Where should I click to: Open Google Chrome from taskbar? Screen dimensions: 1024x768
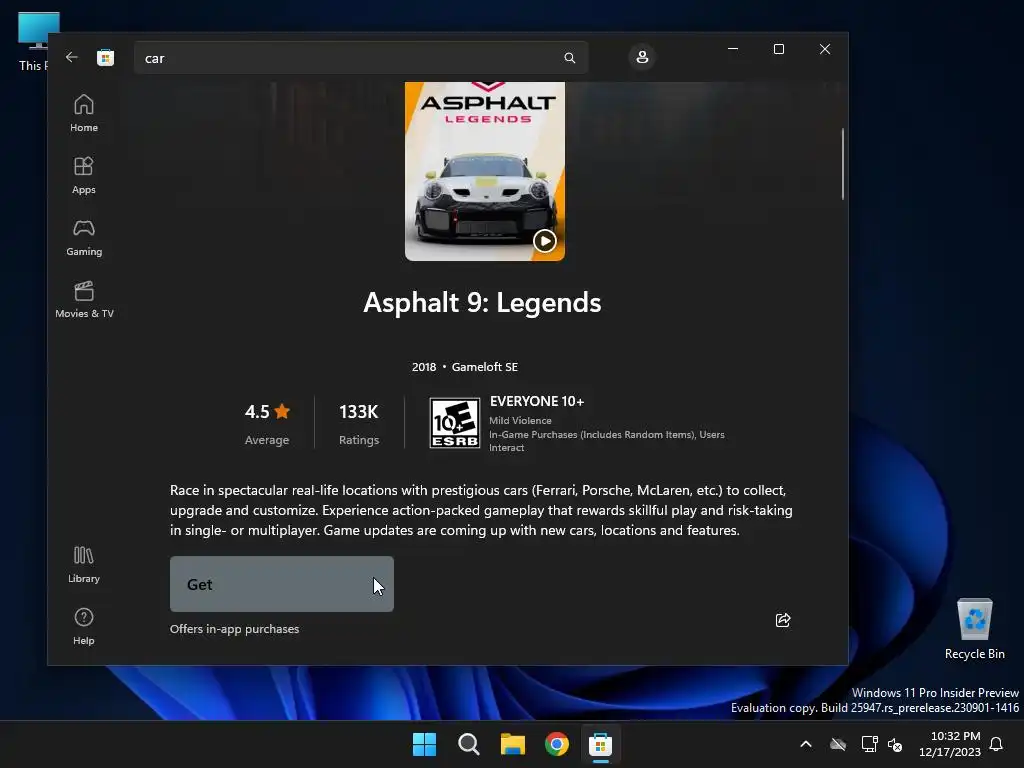pos(556,744)
